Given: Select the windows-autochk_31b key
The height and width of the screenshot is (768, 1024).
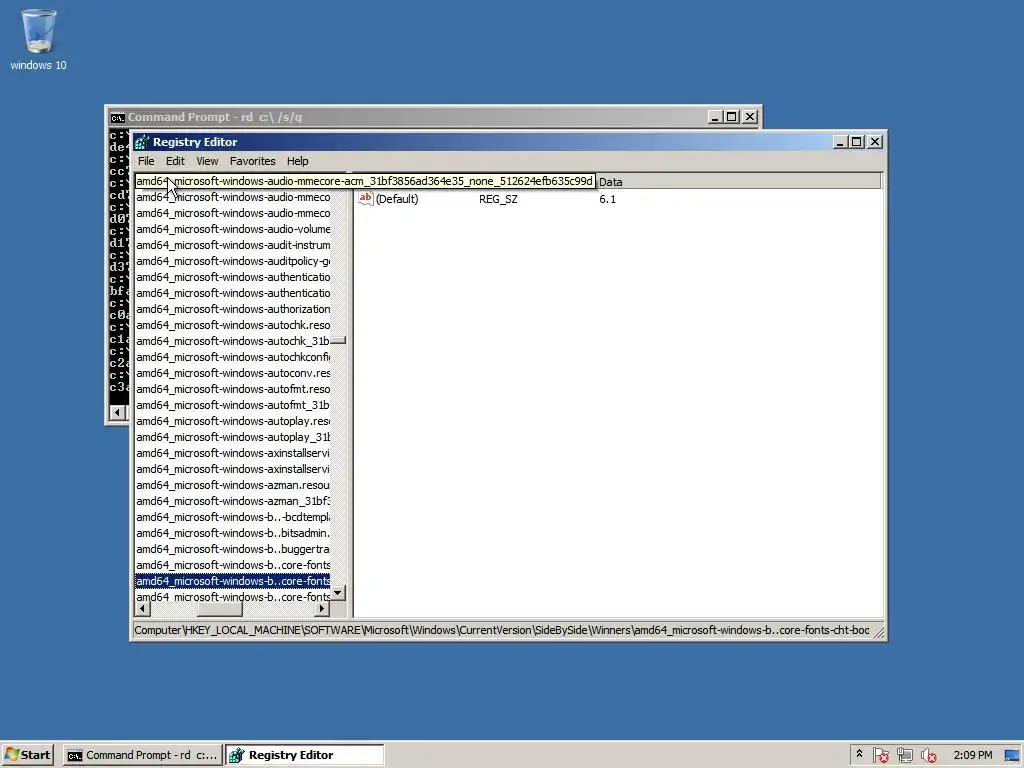Looking at the screenshot, I should click(232, 341).
